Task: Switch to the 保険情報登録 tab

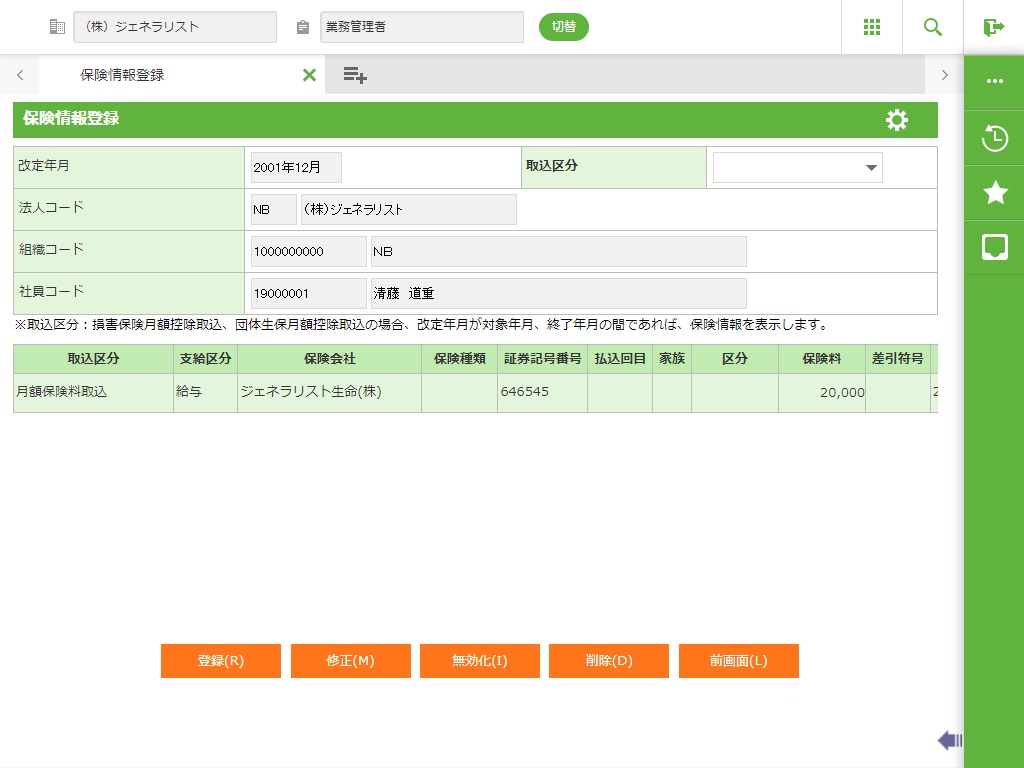Action: tap(122, 75)
